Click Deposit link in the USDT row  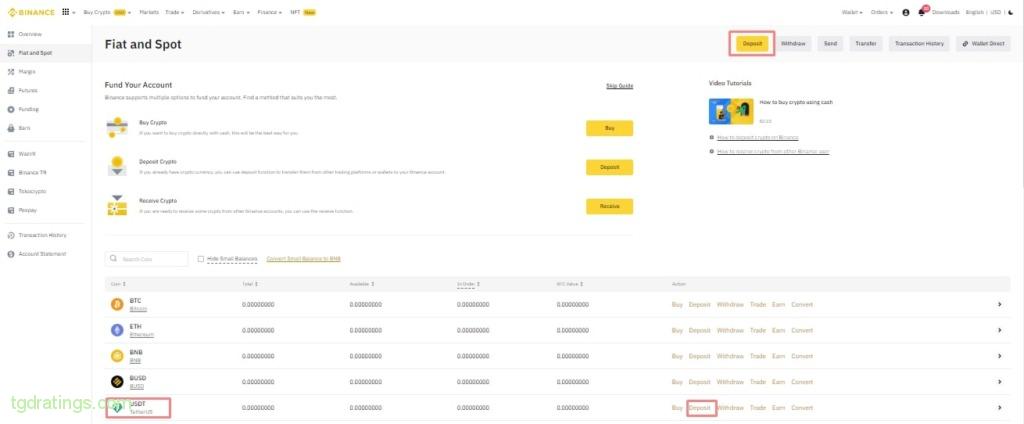coord(699,408)
